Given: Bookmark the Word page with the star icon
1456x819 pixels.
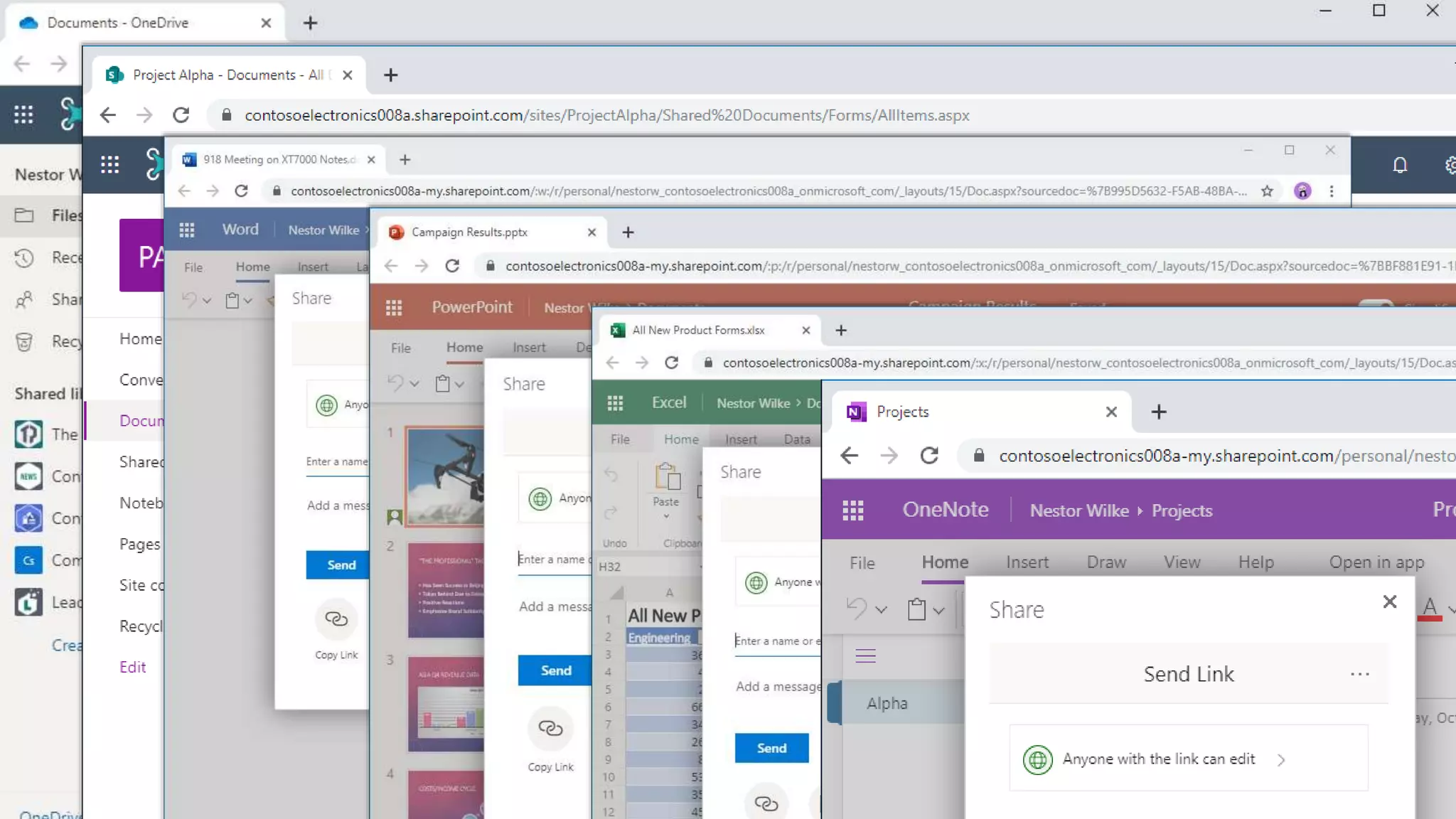Looking at the screenshot, I should pyautogui.click(x=1267, y=191).
